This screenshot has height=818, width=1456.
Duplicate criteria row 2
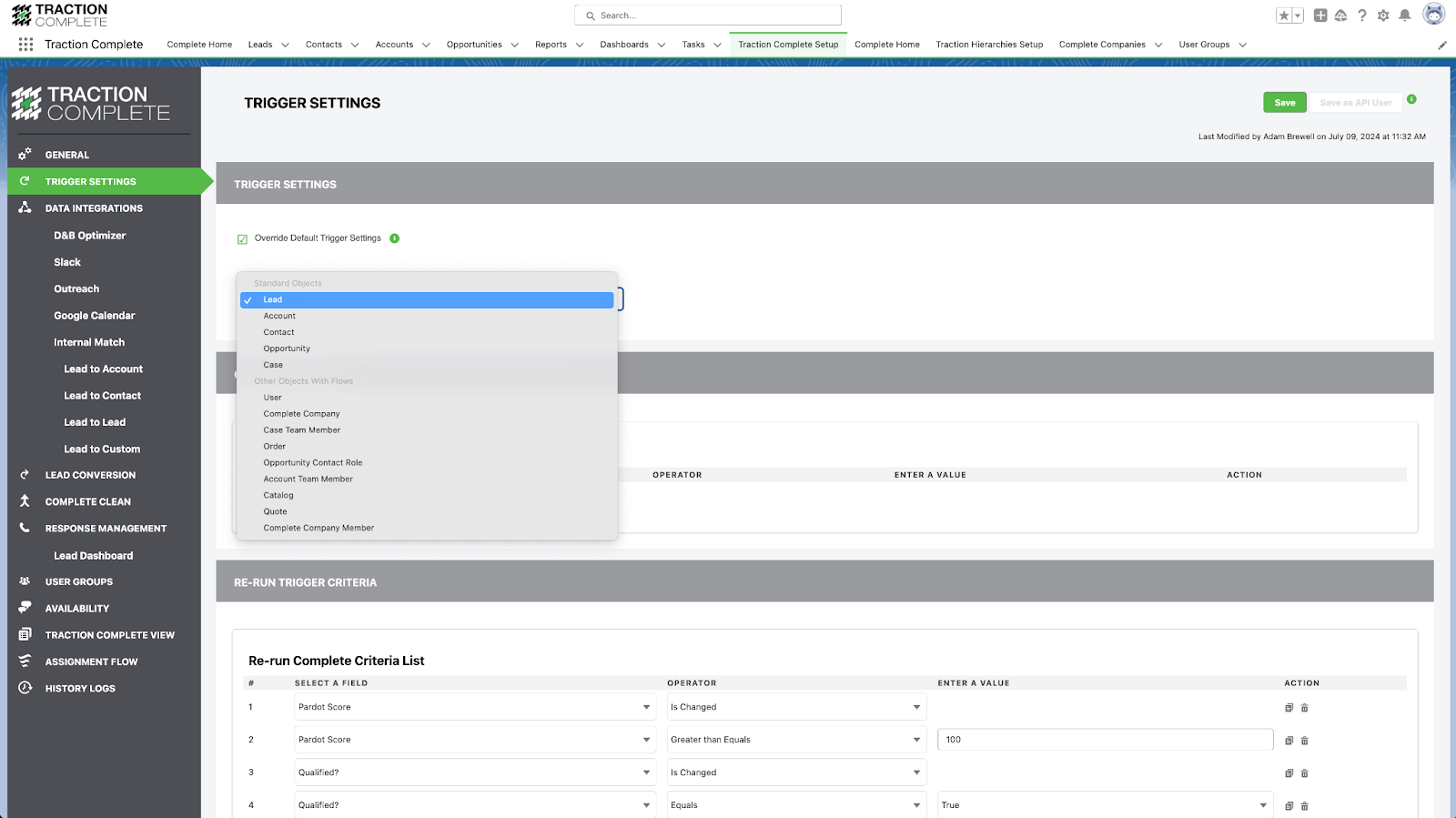click(1289, 741)
